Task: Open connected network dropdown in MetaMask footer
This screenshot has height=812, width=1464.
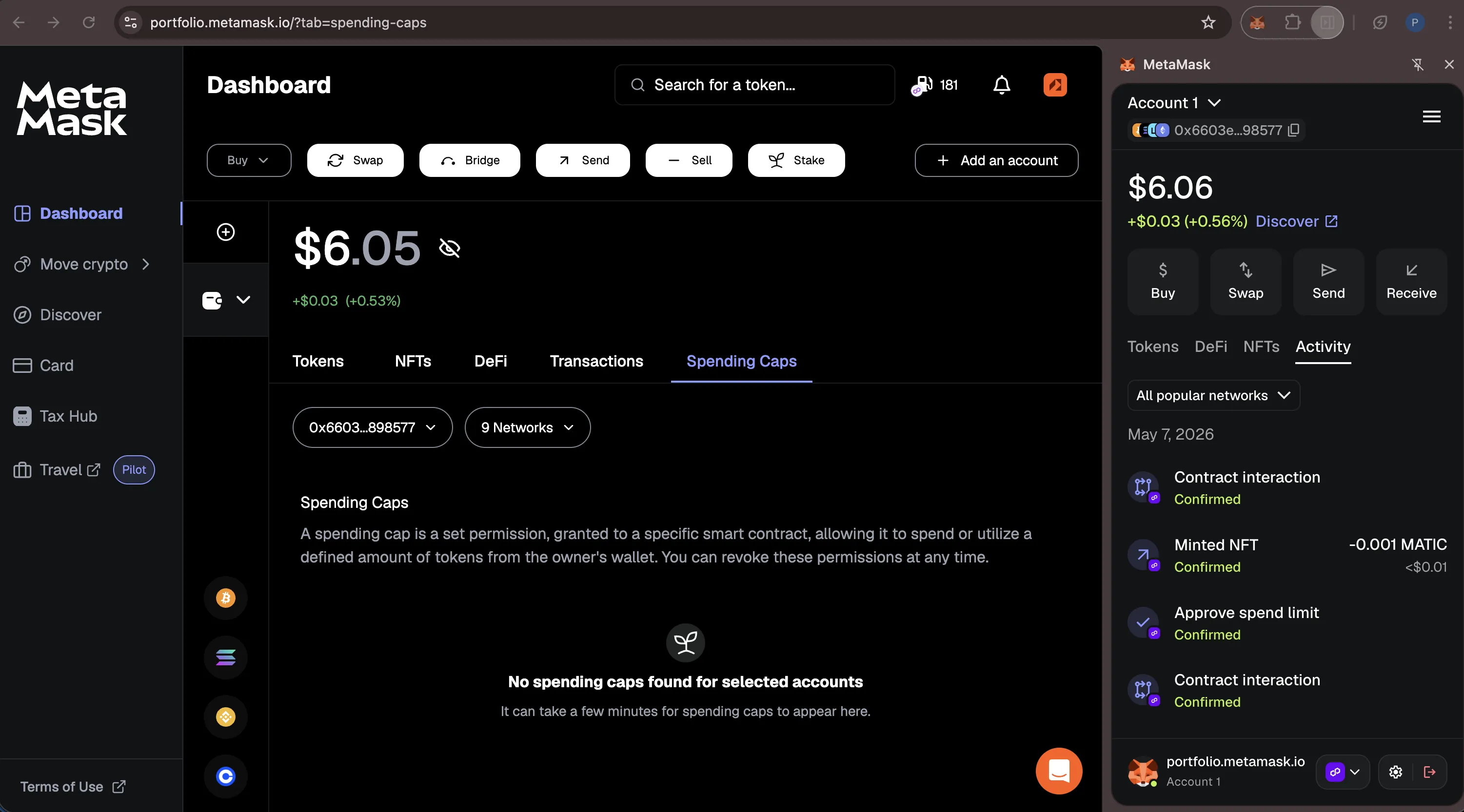Action: coord(1343,772)
